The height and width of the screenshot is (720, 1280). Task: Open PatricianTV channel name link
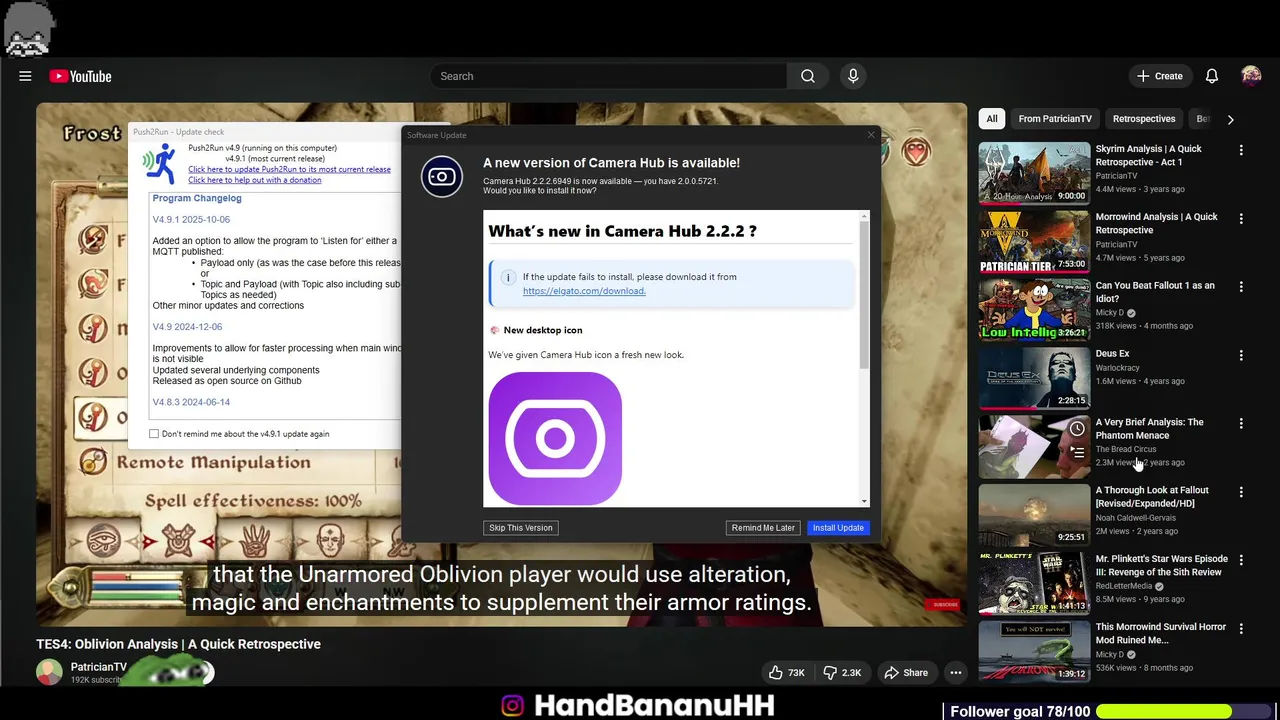(99, 667)
